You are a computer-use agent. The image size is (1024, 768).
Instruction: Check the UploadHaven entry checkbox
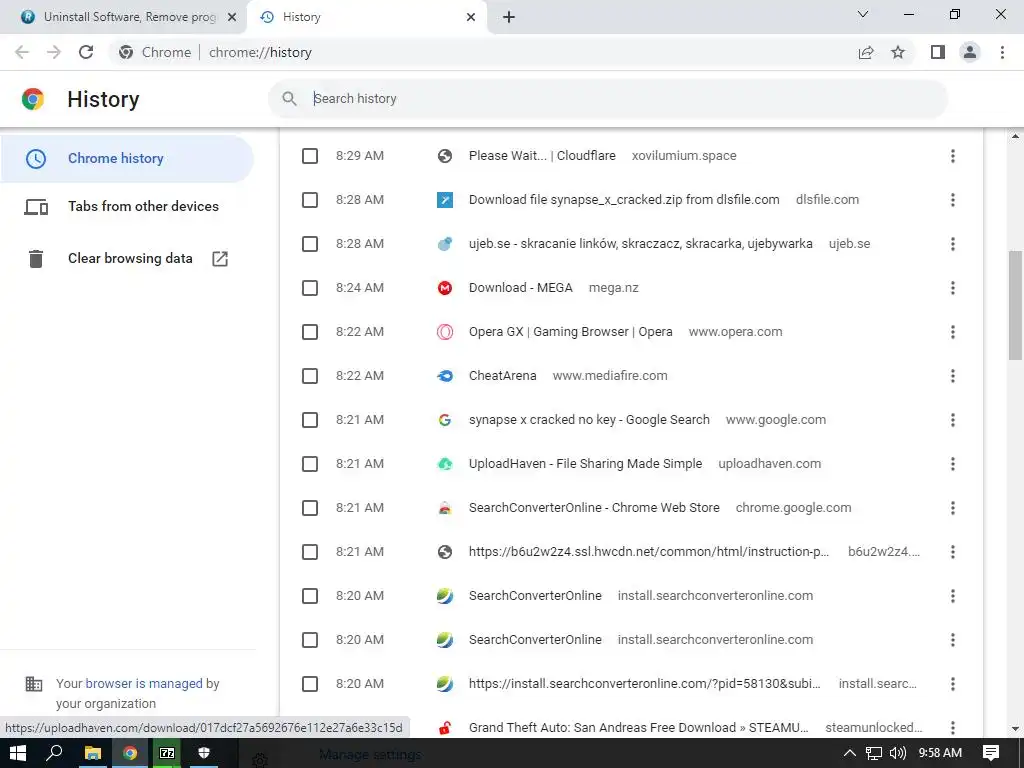pos(310,464)
